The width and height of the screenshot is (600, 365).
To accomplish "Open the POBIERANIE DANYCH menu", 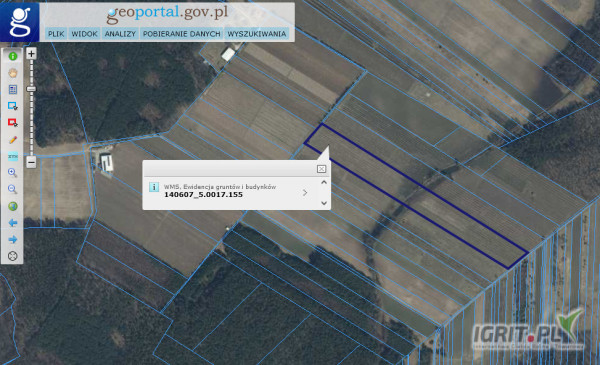I will click(182, 34).
